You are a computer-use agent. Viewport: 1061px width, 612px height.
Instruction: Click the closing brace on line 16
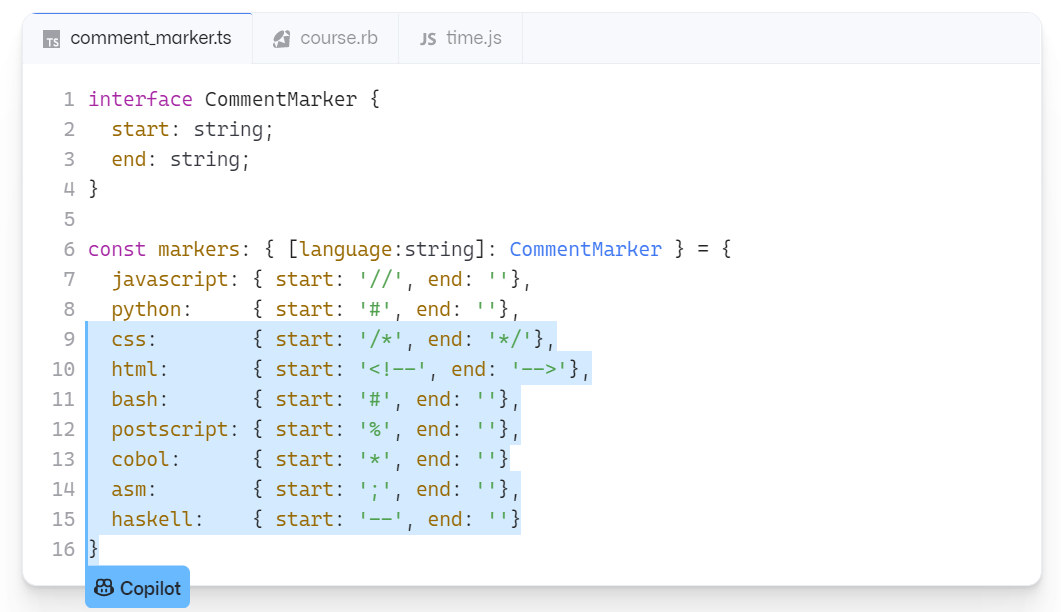tap(93, 549)
